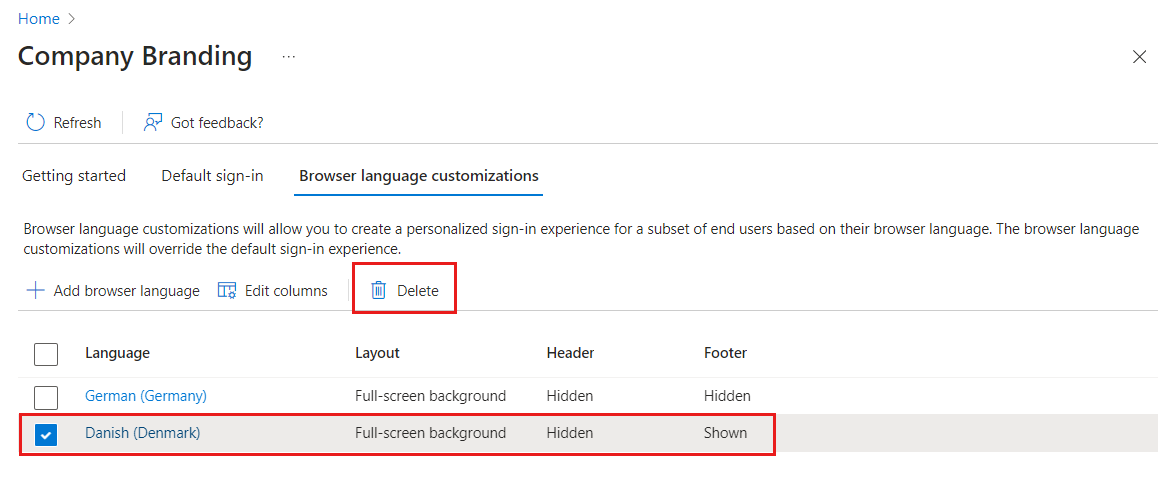Screen dimensions: 1173x486
Task: Click the feedback person icon
Action: coord(153,123)
